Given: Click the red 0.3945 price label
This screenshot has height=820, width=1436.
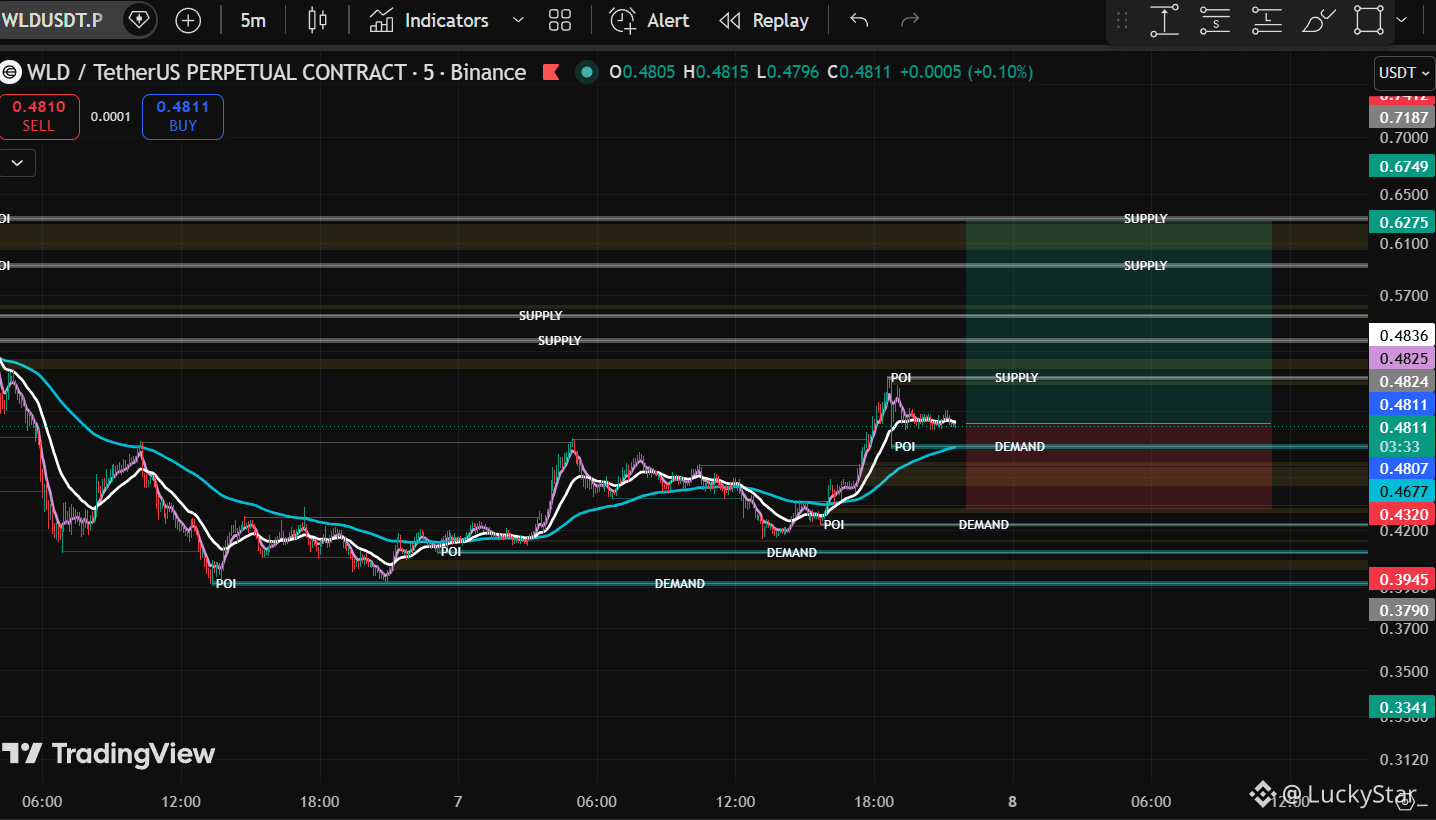Looking at the screenshot, I should [x=1402, y=580].
